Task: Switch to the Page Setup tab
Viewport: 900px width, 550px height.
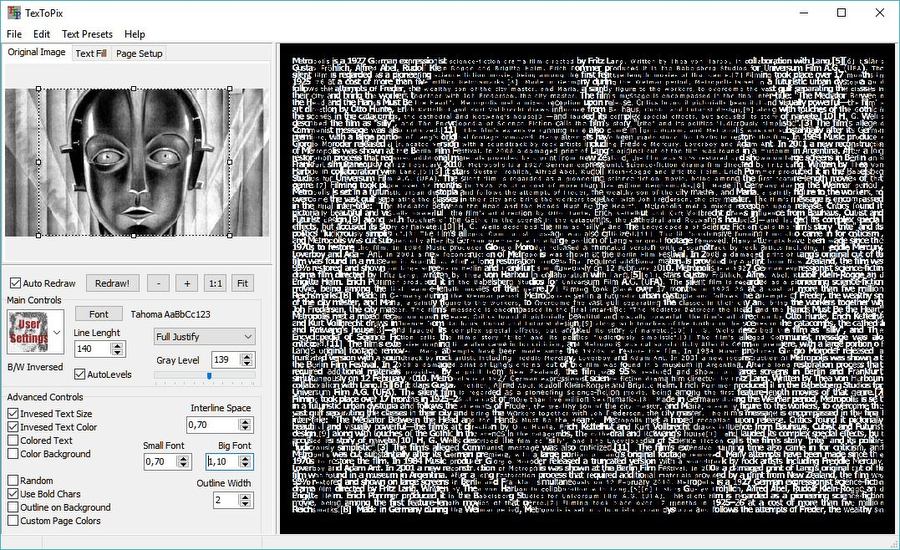Action: 139,53
